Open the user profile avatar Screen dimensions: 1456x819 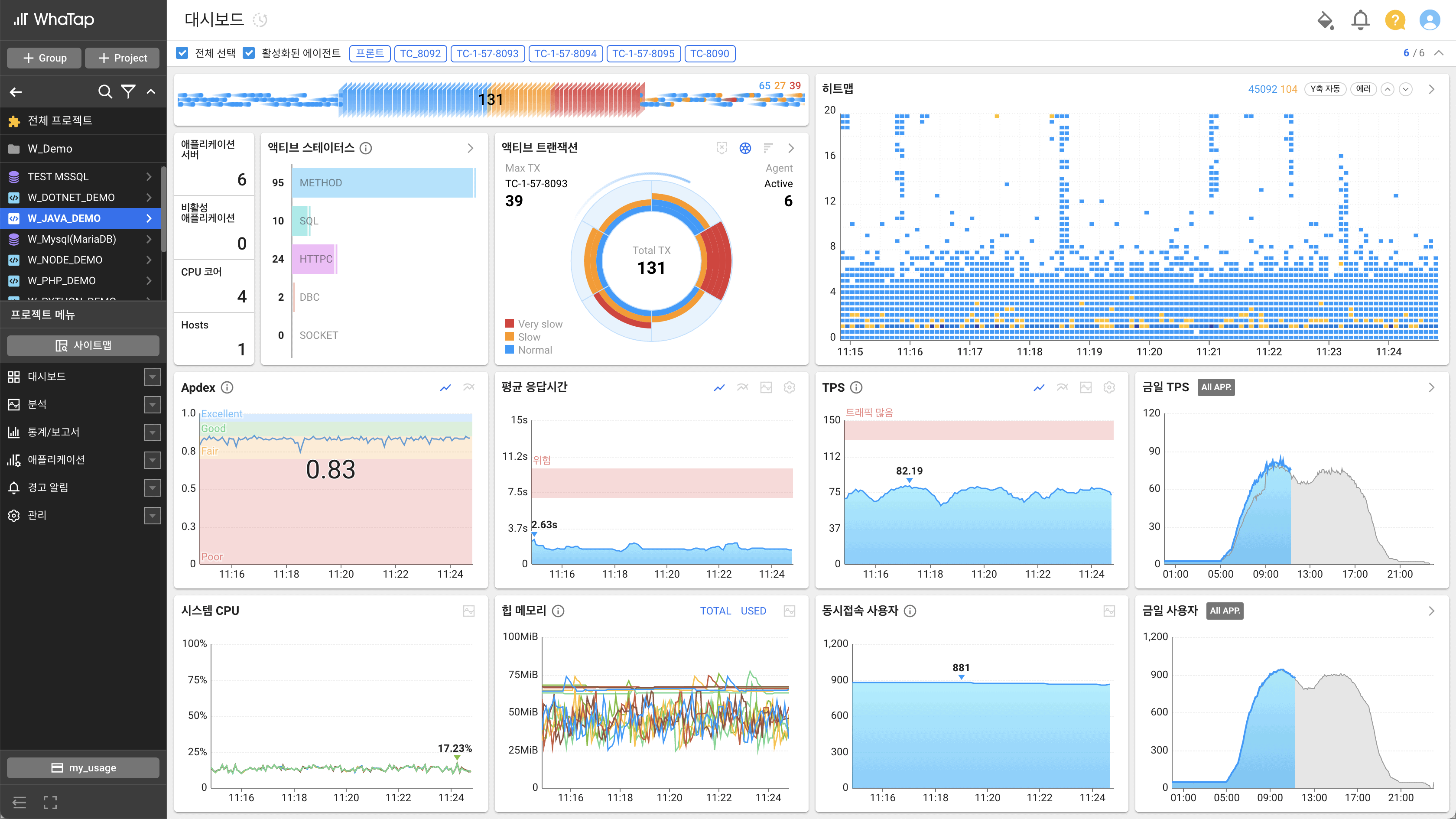[x=1430, y=20]
